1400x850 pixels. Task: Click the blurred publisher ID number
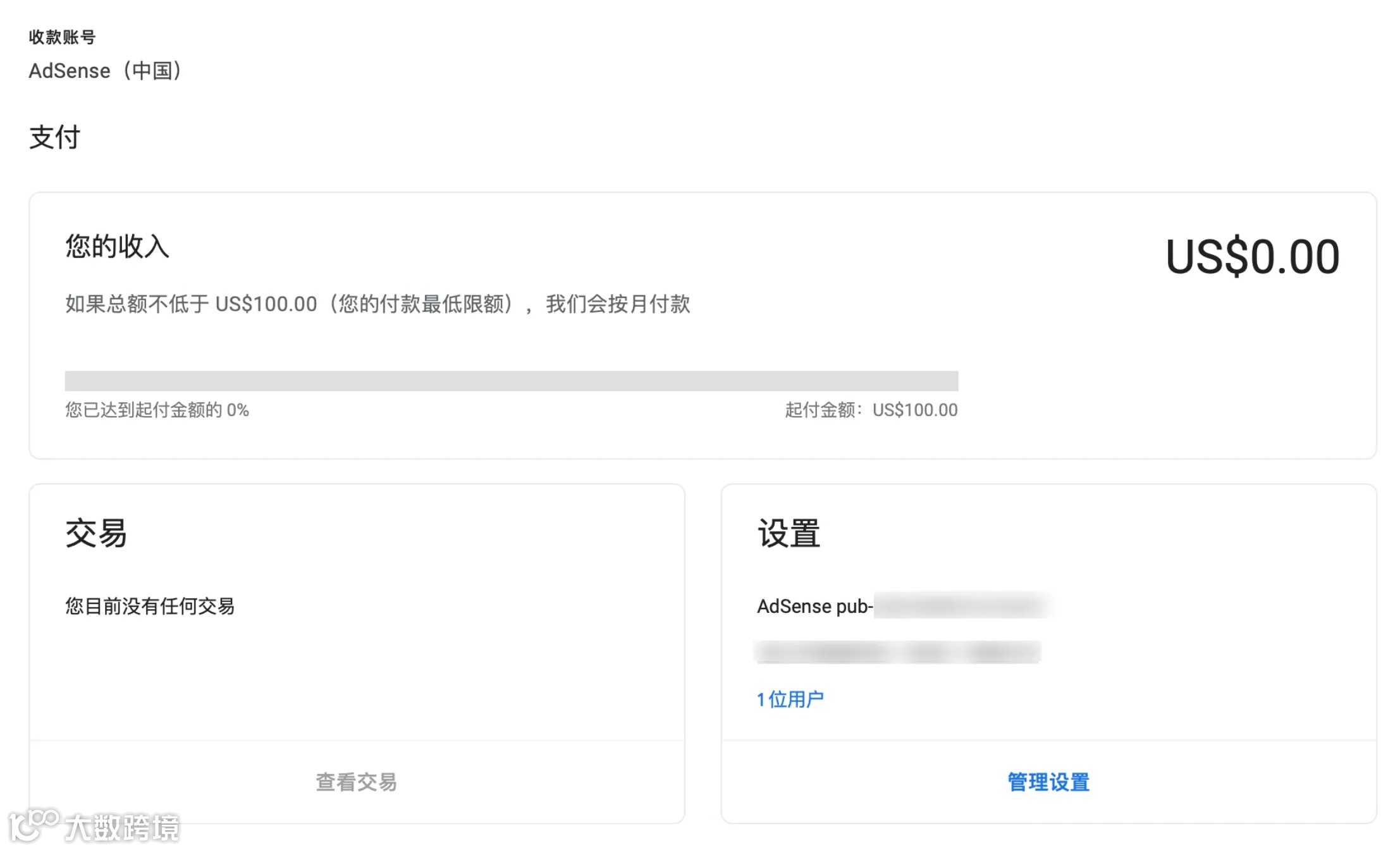960,605
